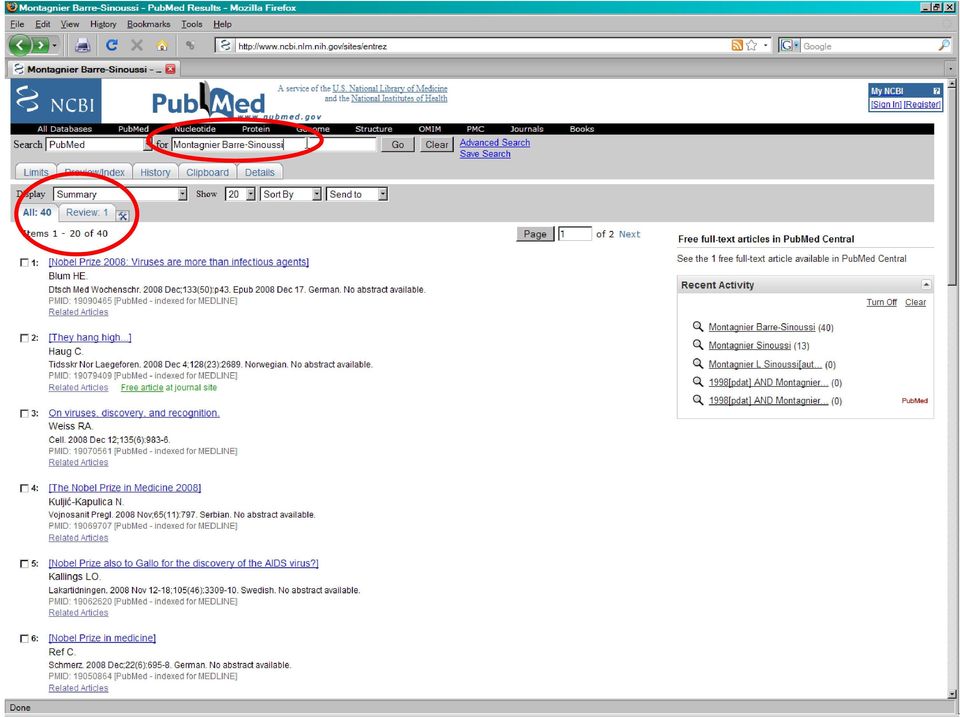Click the PubMed logo banner
Screen dimensions: 960x718
tap(208, 101)
